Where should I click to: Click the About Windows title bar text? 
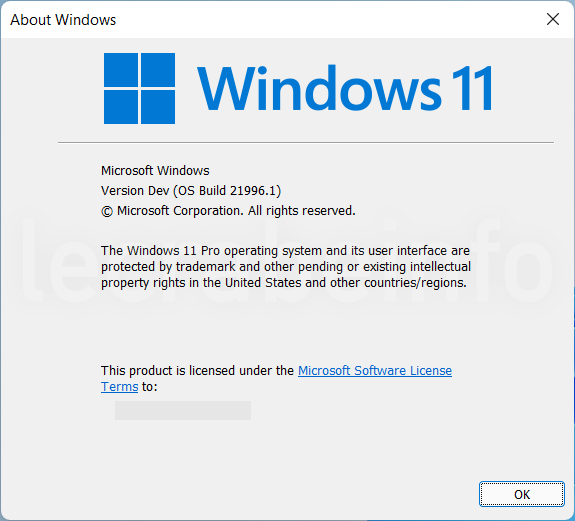63,20
